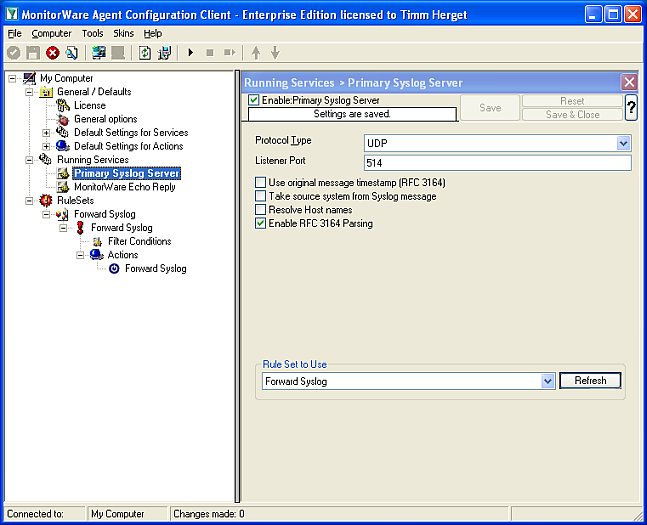Check the Resolve Host names option
Viewport: 647px width, 525px height.
260,210
